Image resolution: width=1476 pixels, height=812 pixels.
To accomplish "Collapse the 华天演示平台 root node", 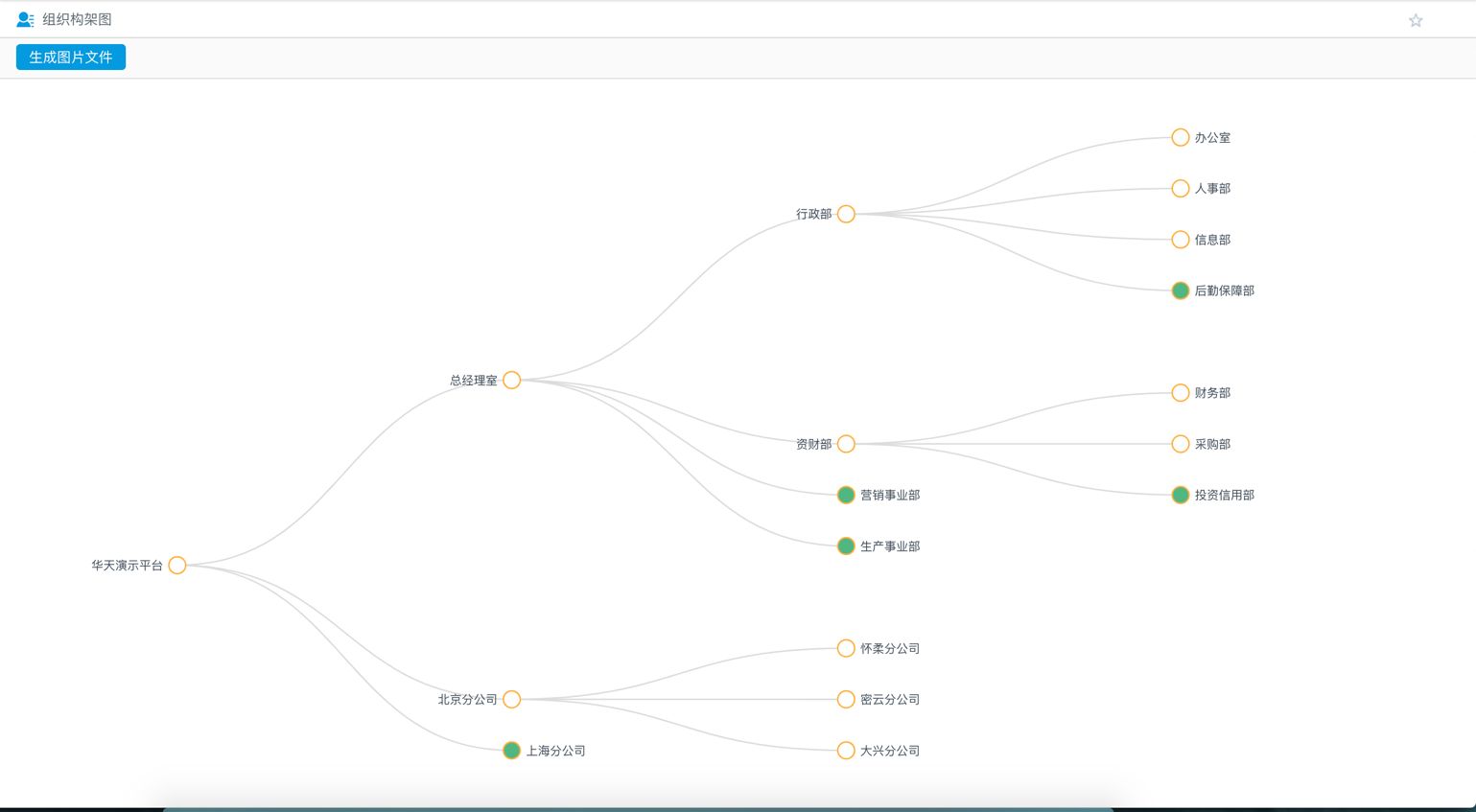I will click(x=177, y=566).
